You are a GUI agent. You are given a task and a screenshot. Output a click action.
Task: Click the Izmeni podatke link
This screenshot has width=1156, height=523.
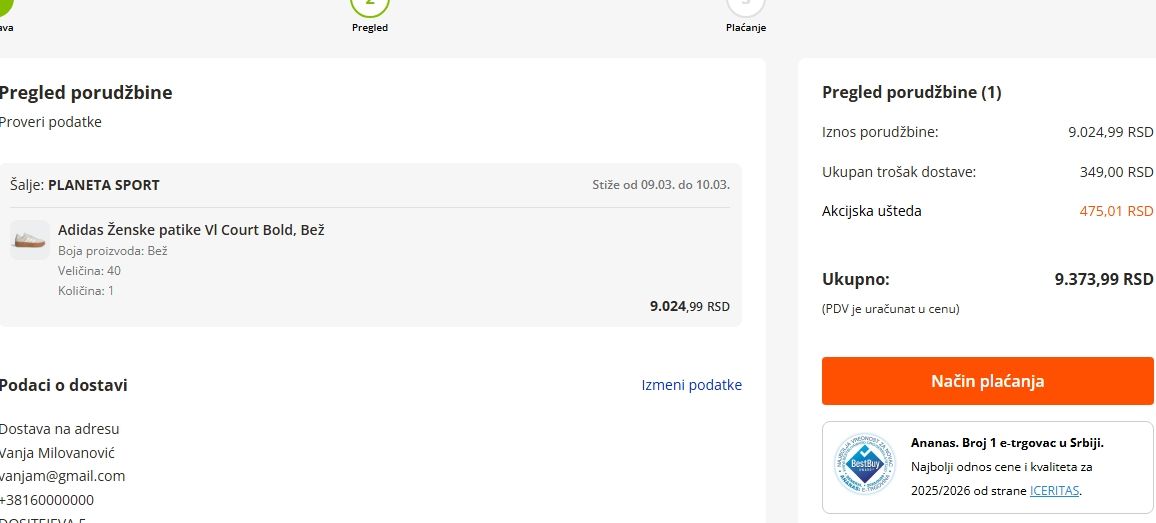pyautogui.click(x=691, y=385)
